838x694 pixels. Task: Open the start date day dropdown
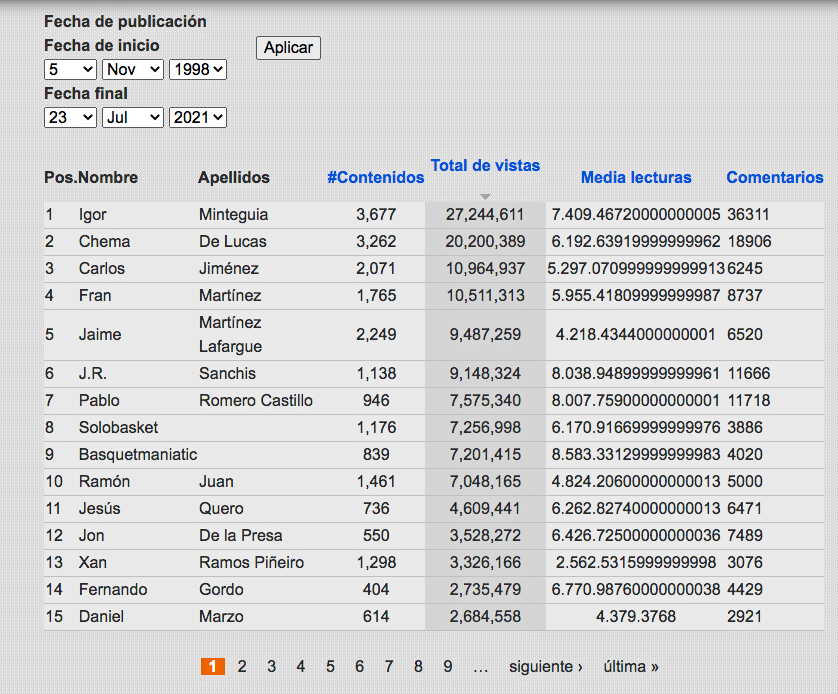point(70,69)
